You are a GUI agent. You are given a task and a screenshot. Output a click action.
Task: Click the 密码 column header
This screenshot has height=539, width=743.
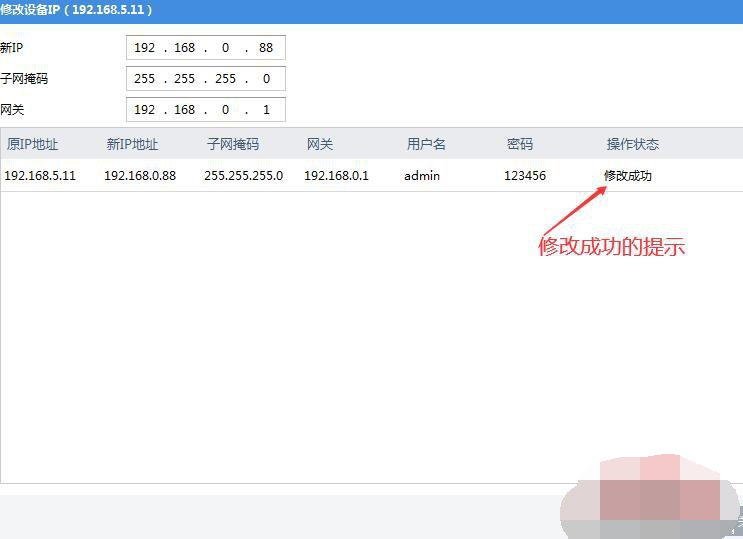pyautogui.click(x=520, y=144)
